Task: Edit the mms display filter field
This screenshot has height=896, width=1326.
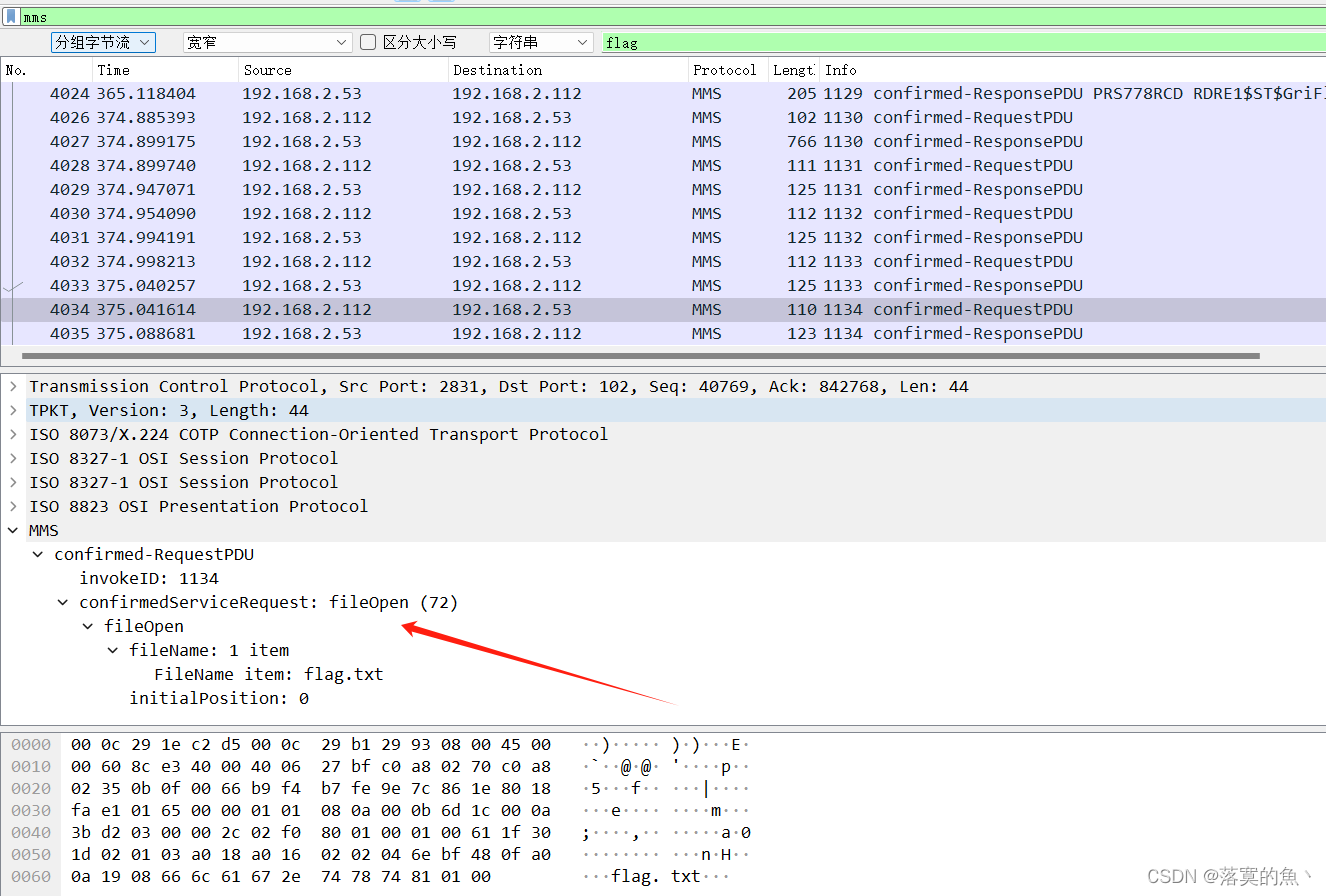Action: pyautogui.click(x=672, y=17)
